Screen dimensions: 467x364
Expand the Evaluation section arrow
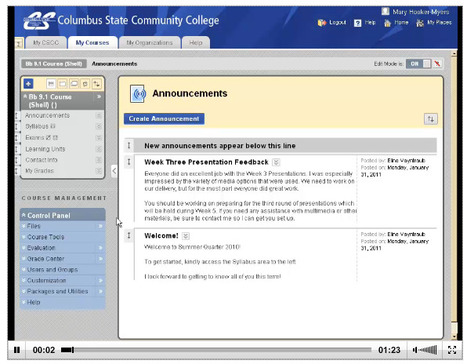(x=100, y=248)
